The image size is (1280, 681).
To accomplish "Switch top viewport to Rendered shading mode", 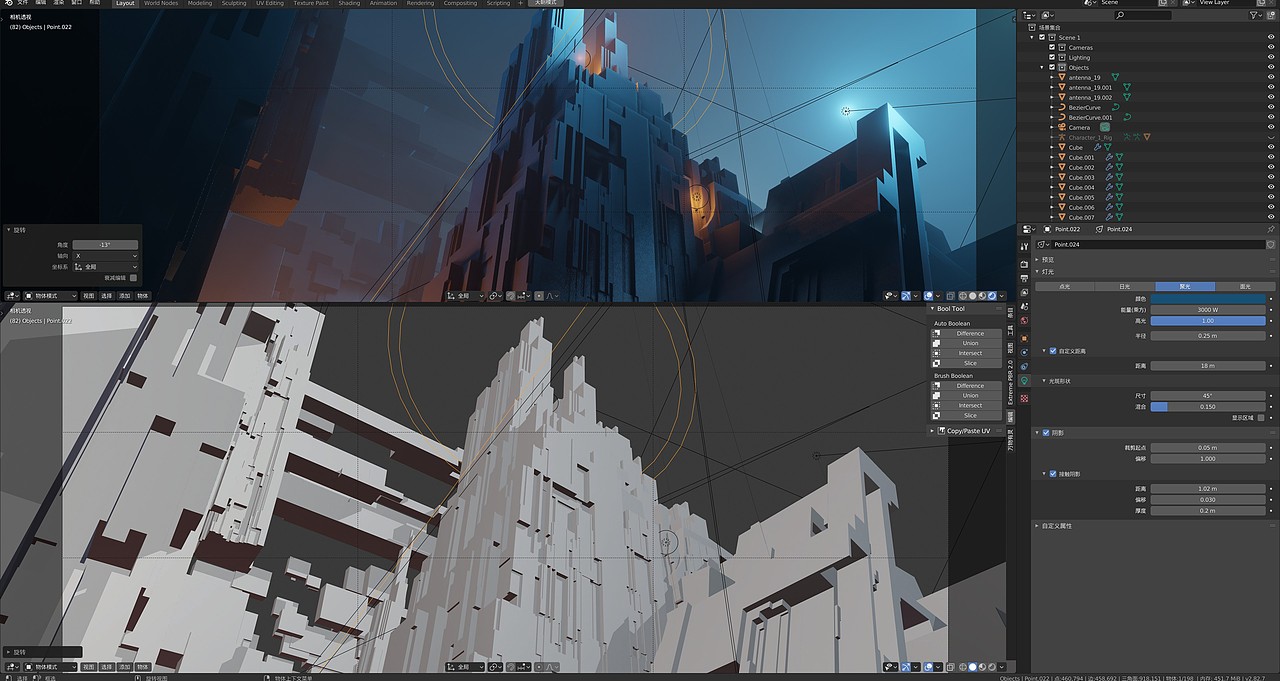I will 992,295.
